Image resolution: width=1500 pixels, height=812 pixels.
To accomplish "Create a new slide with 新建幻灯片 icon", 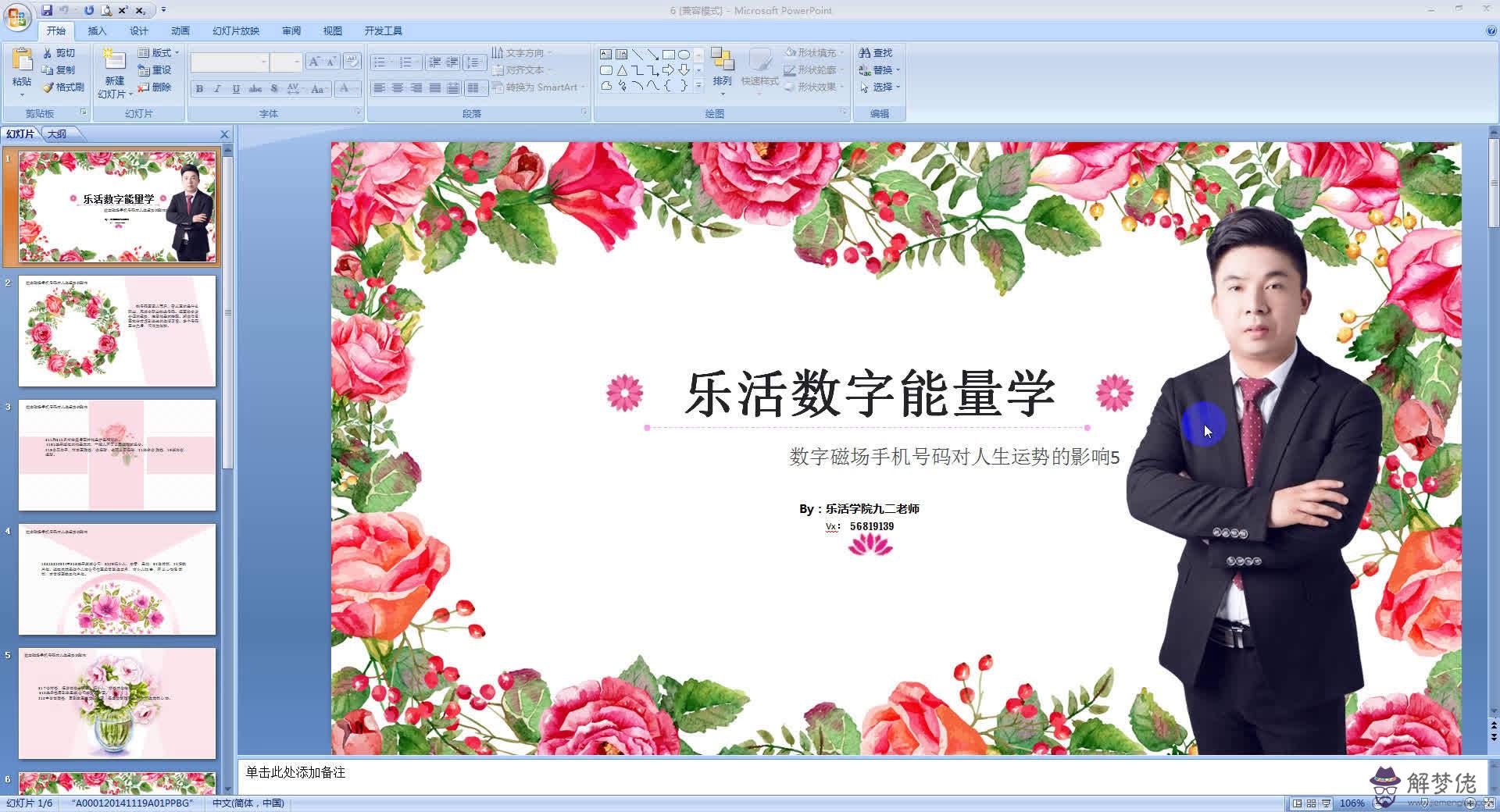I will point(114,61).
